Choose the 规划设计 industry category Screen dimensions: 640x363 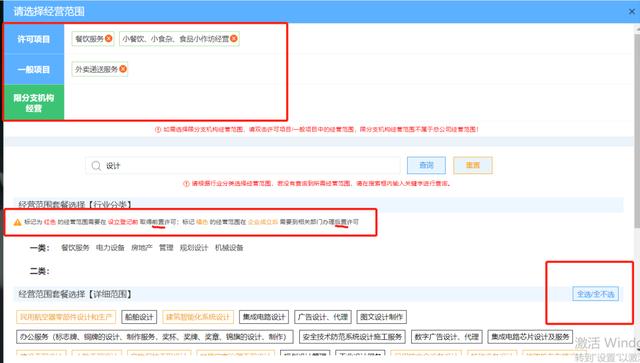click(194, 247)
